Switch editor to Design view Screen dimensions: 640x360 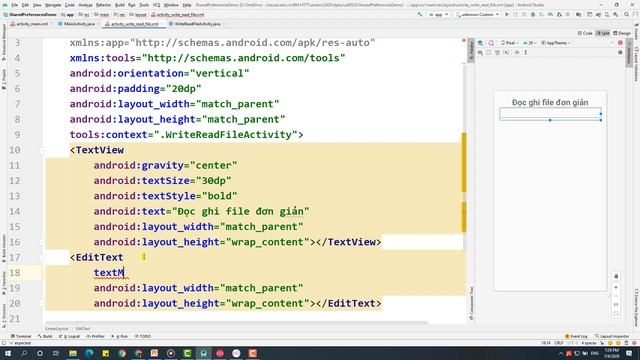tap(622, 33)
